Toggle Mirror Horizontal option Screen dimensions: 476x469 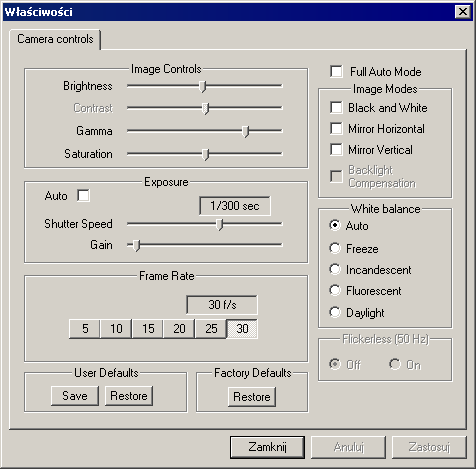tap(336, 129)
